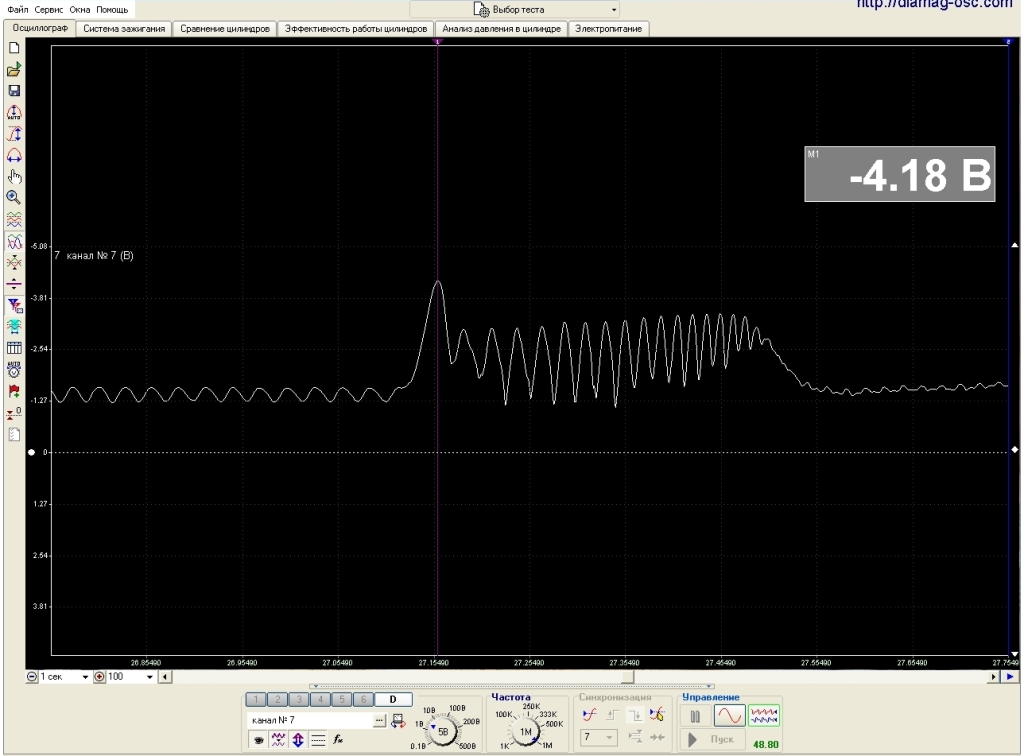Click the horizontal lines channel icon
Viewport: 1024px width, 756px height.
tap(318, 740)
